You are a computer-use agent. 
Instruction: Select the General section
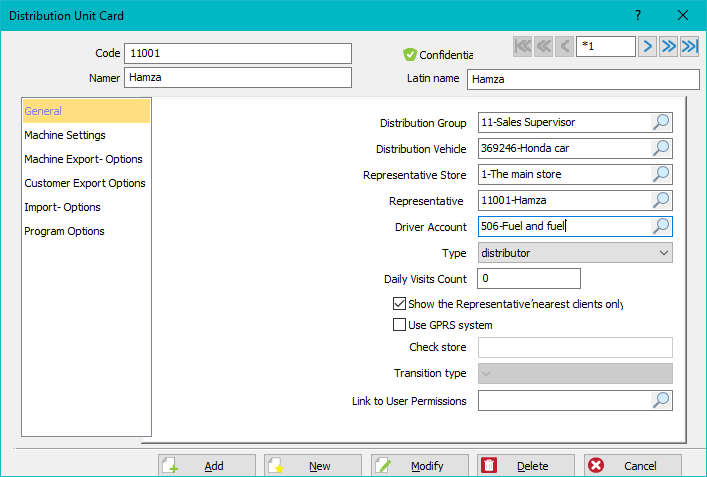pyautogui.click(x=86, y=111)
